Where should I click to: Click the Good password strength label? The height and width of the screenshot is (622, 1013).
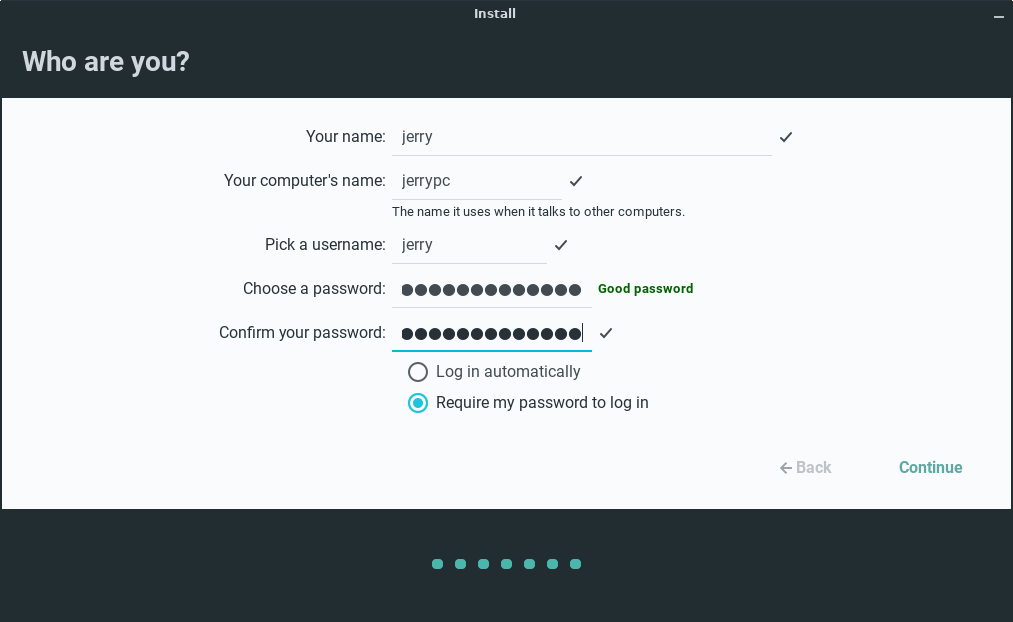tap(645, 289)
